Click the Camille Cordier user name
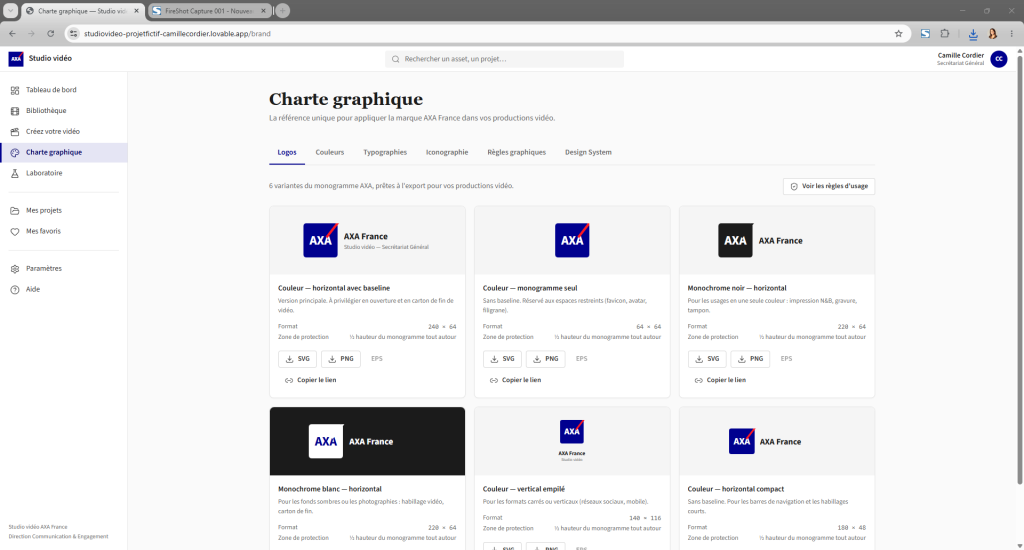The image size is (1024, 550). coord(961,56)
